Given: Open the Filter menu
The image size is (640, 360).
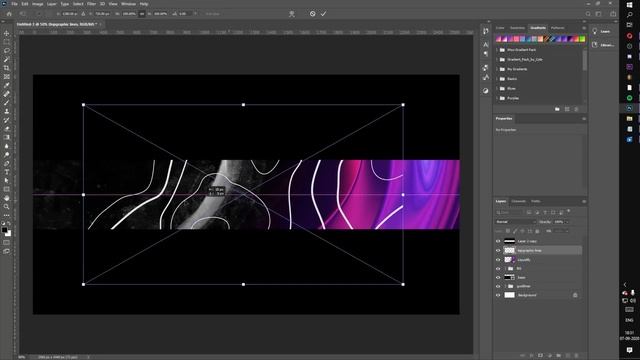Looking at the screenshot, I should click(x=91, y=4).
